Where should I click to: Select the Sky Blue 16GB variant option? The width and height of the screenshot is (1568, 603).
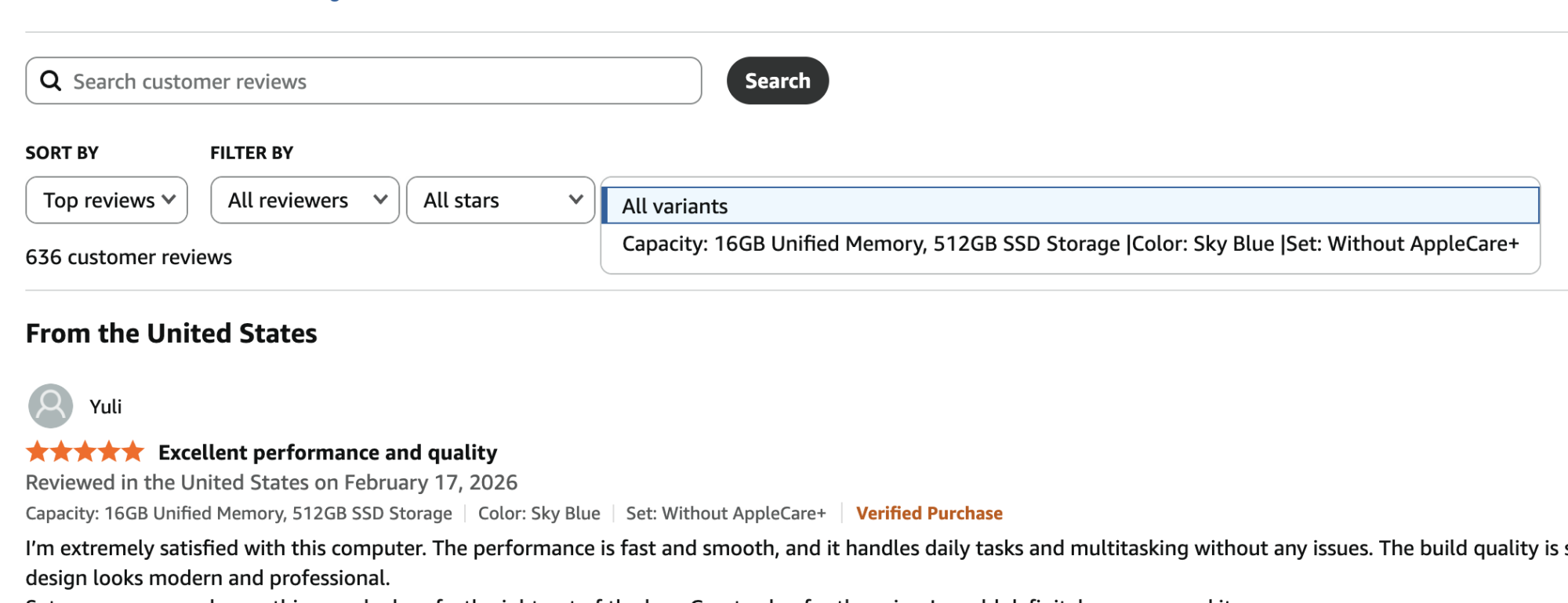click(x=1069, y=244)
